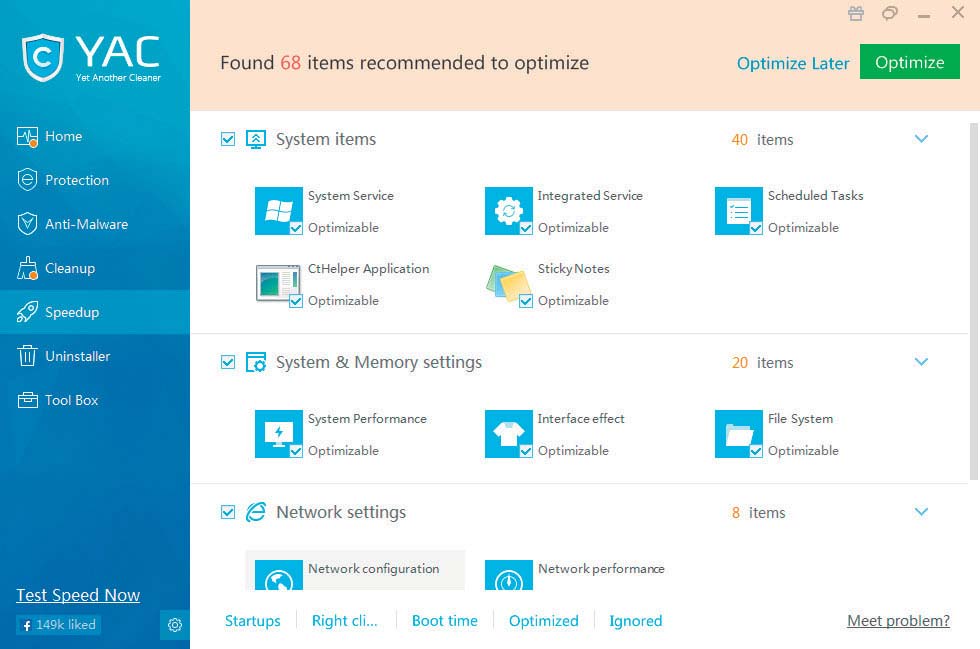Open the Startups tab link
The width and height of the screenshot is (980, 649).
pyautogui.click(x=252, y=621)
